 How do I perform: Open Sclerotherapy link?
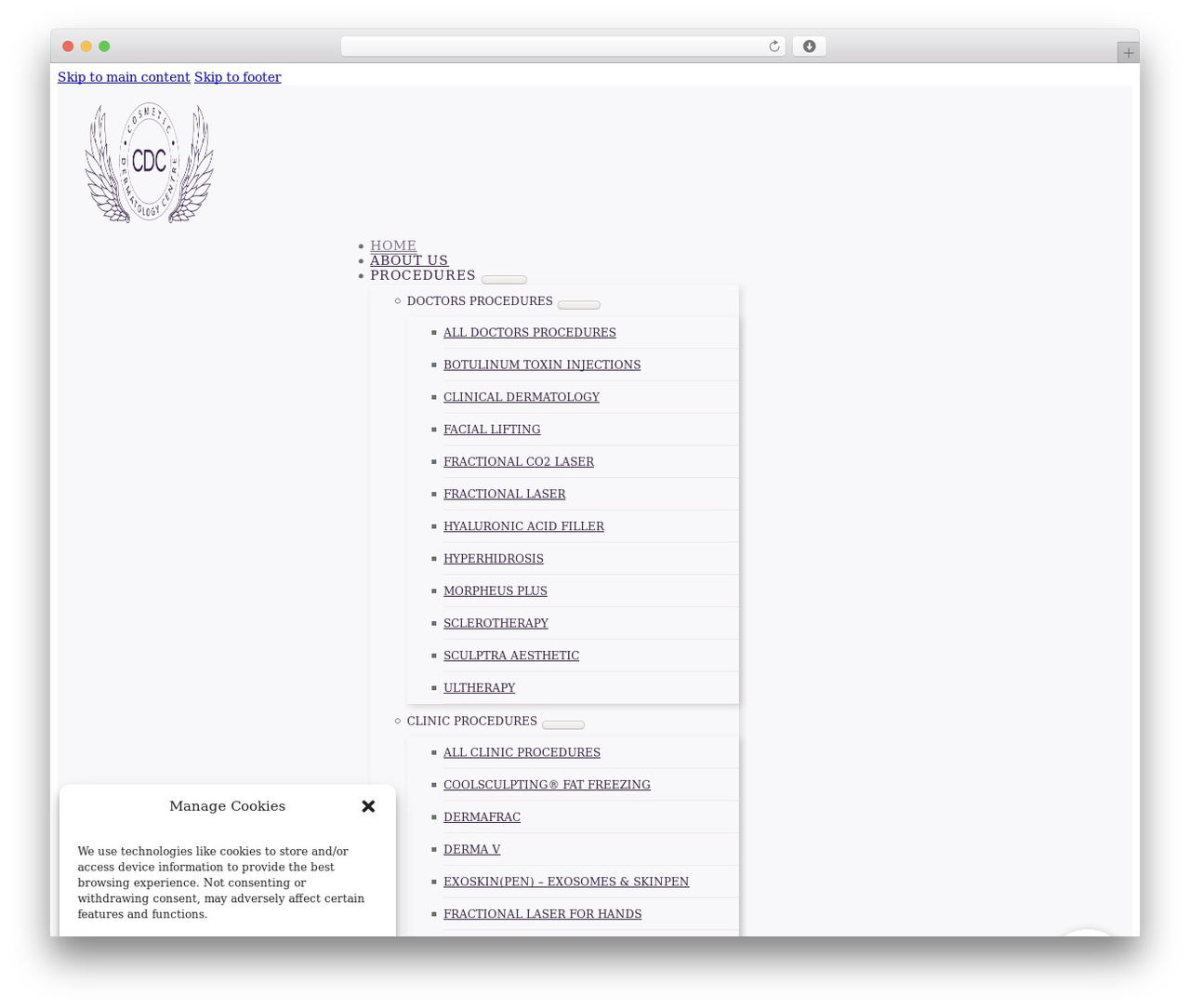click(x=496, y=623)
